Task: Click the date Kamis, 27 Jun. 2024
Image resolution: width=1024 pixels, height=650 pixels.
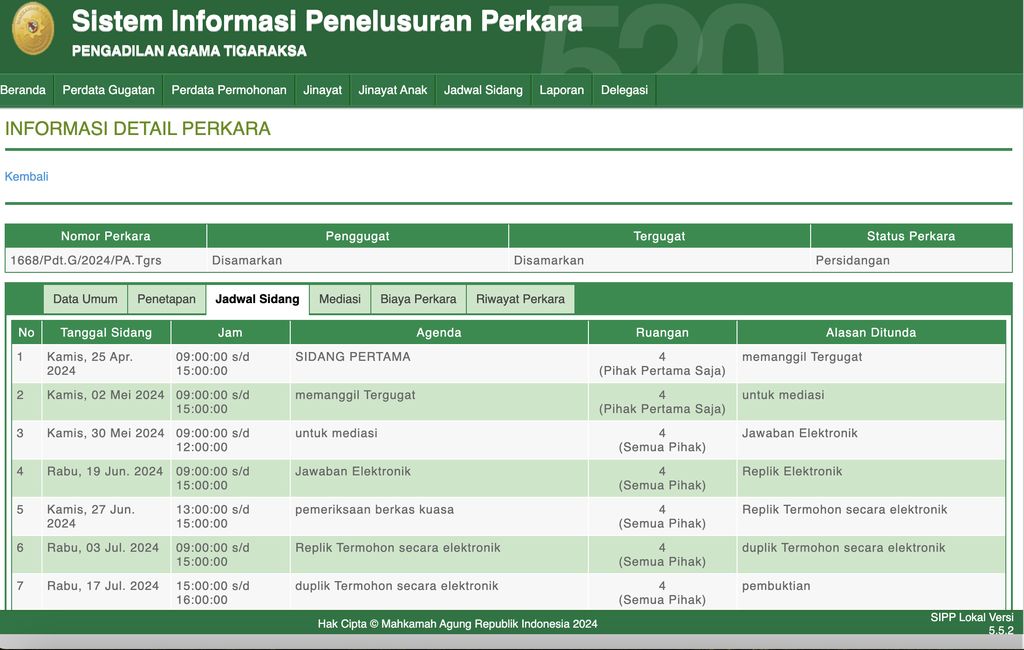Action: [x=91, y=516]
